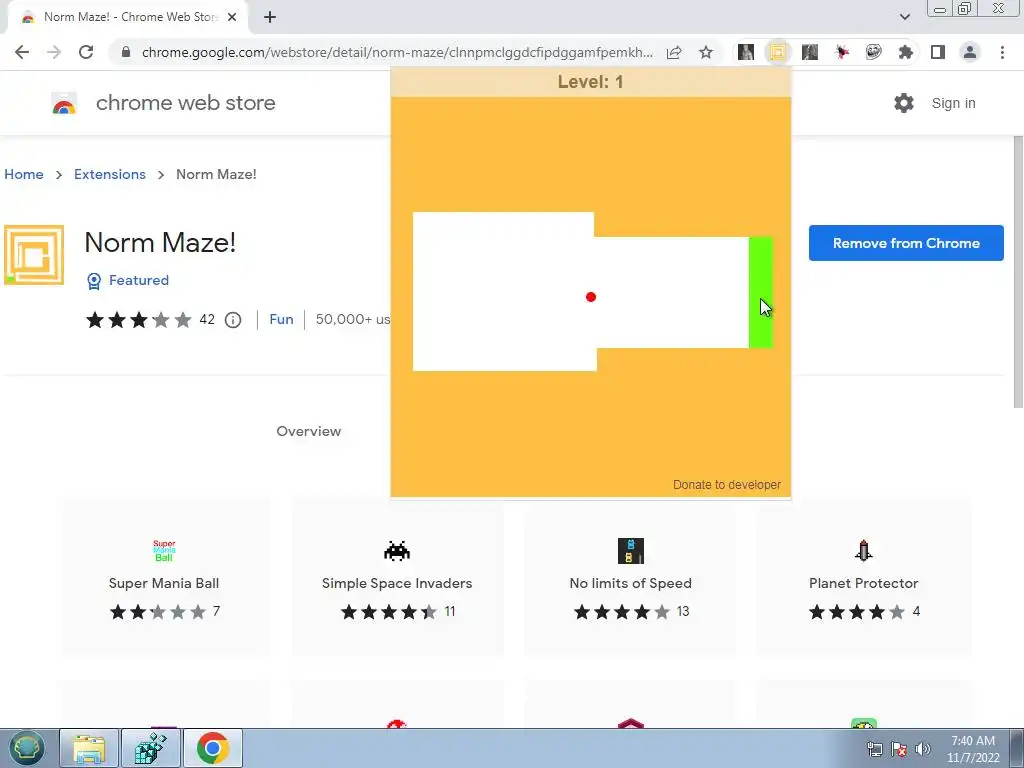Go to Home breadcrumb link
This screenshot has height=768, width=1024.
[24, 174]
